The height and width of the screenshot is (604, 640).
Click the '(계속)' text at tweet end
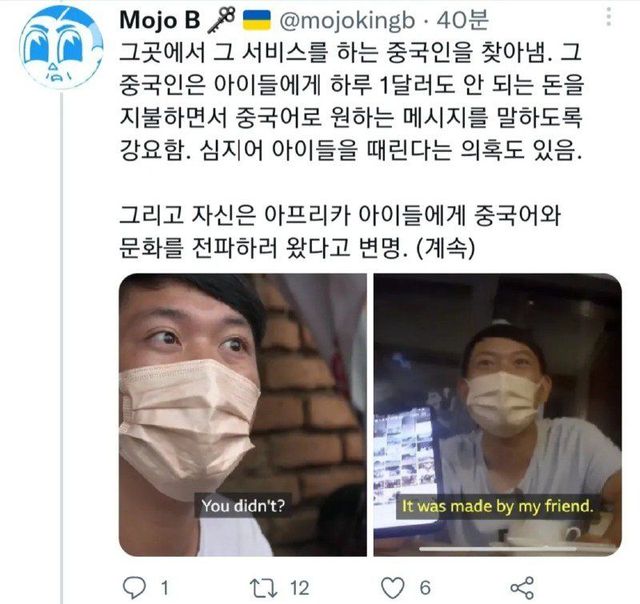tap(447, 247)
